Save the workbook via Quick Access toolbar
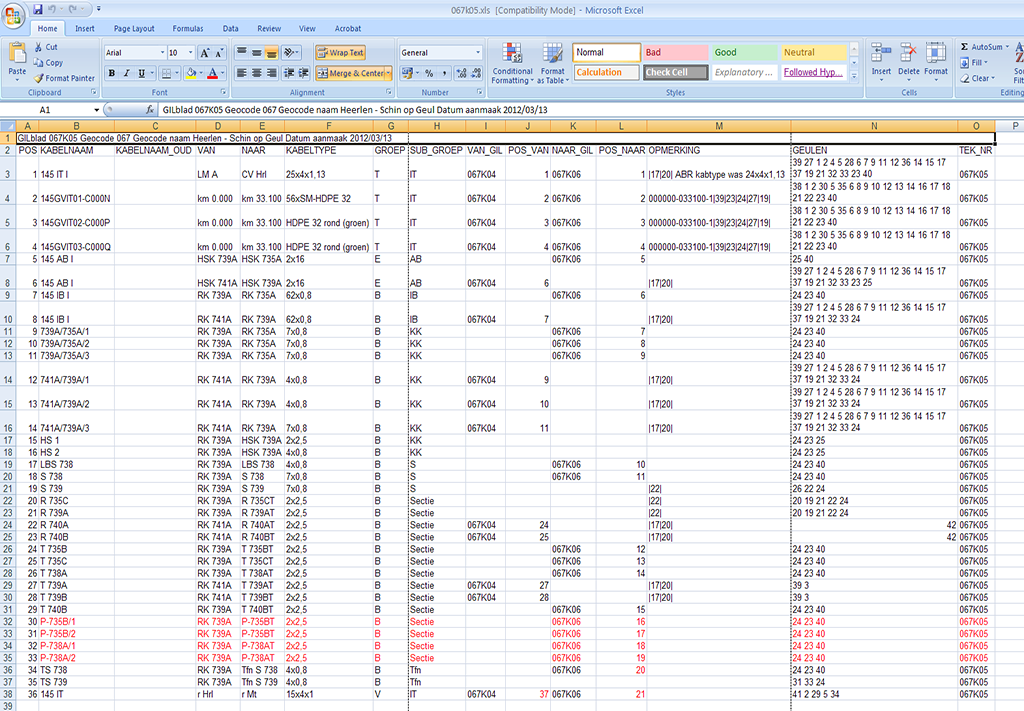1024x711 pixels. [x=38, y=9]
